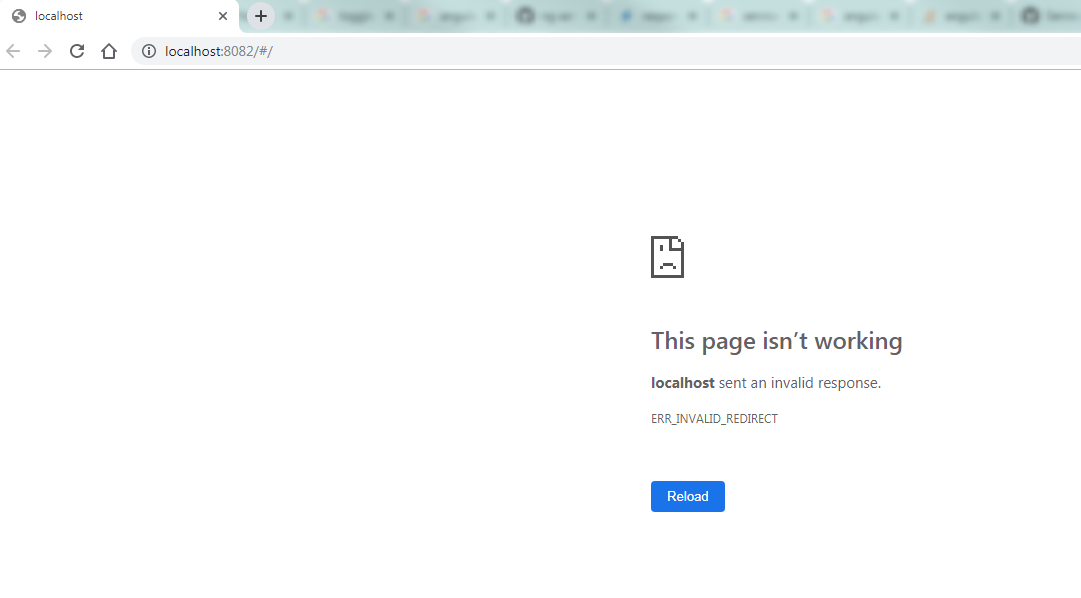The height and width of the screenshot is (598, 1081).
Task: View site information icon in address bar
Action: point(149,51)
